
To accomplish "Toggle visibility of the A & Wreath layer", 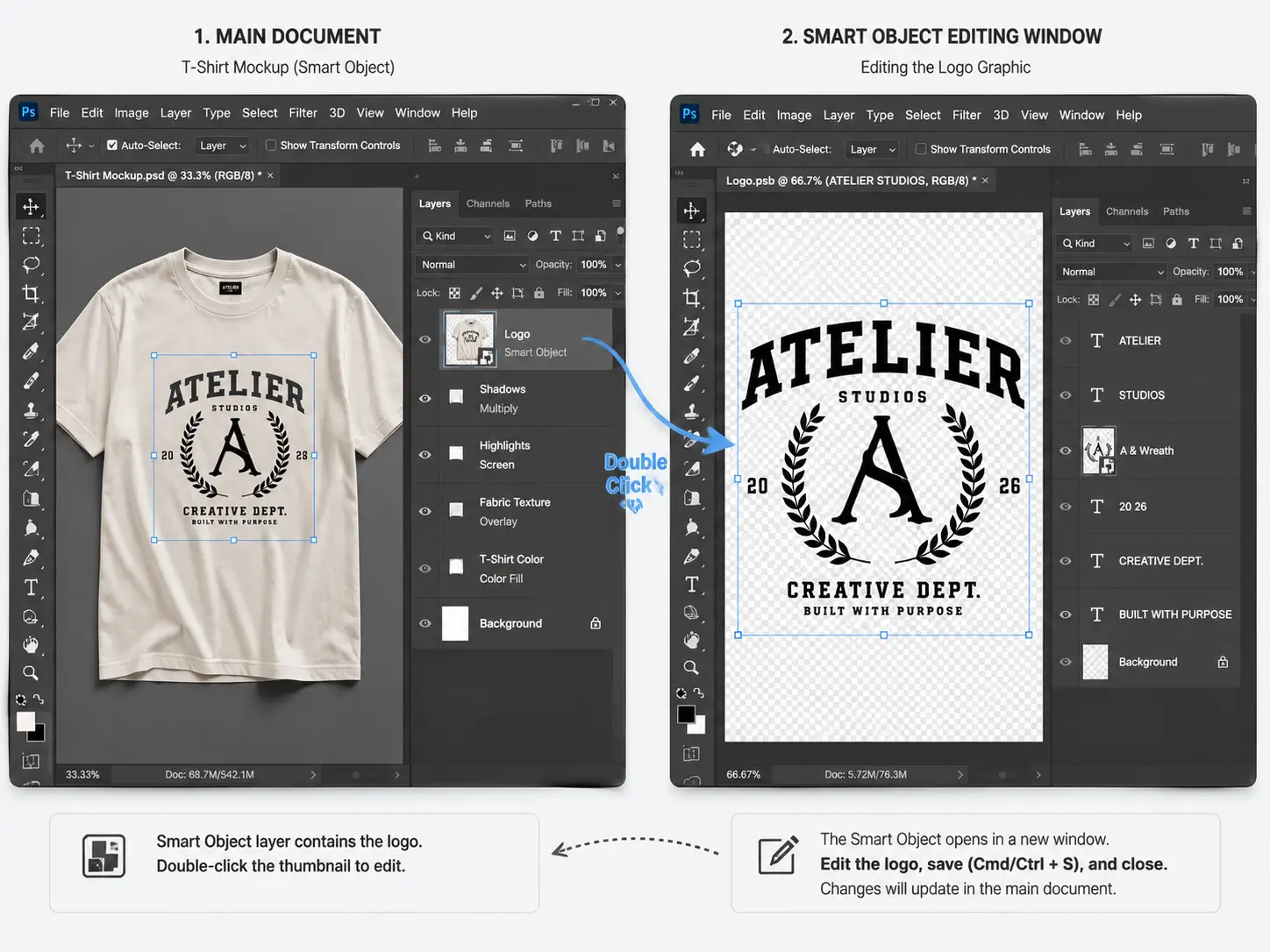I will (x=1066, y=451).
